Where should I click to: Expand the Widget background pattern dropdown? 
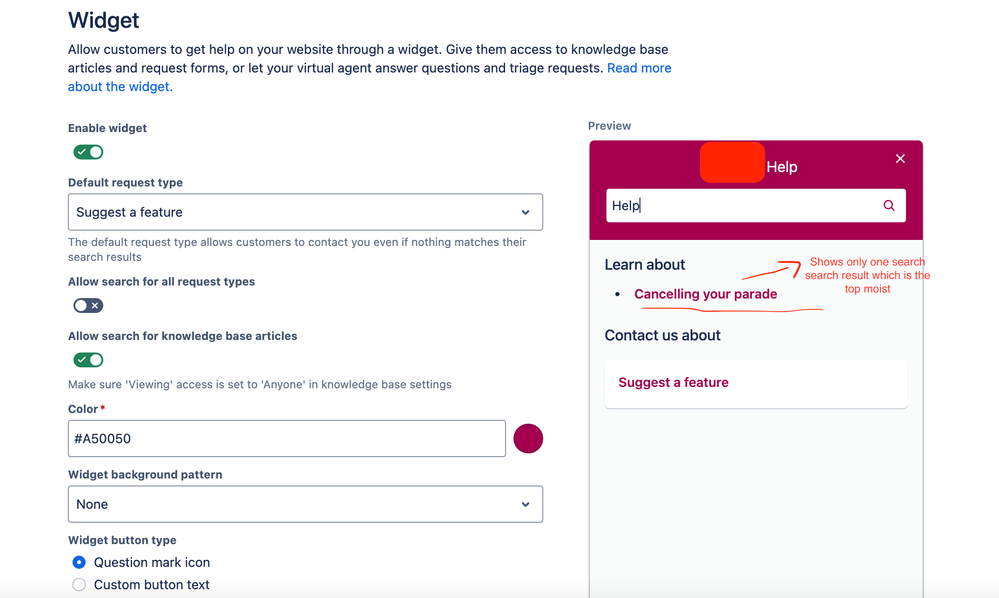tap(305, 504)
